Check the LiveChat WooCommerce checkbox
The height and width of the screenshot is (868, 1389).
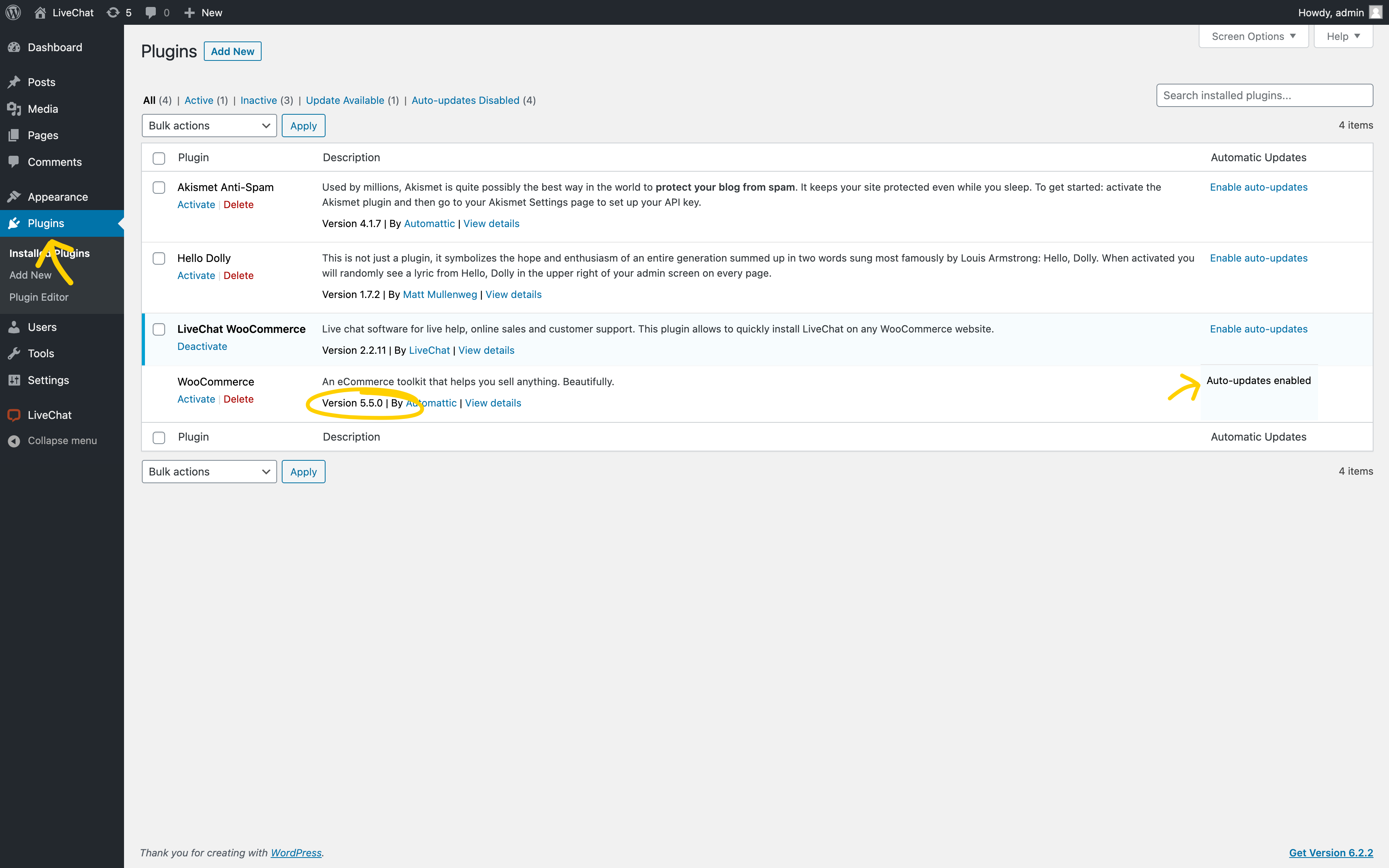coord(159,329)
